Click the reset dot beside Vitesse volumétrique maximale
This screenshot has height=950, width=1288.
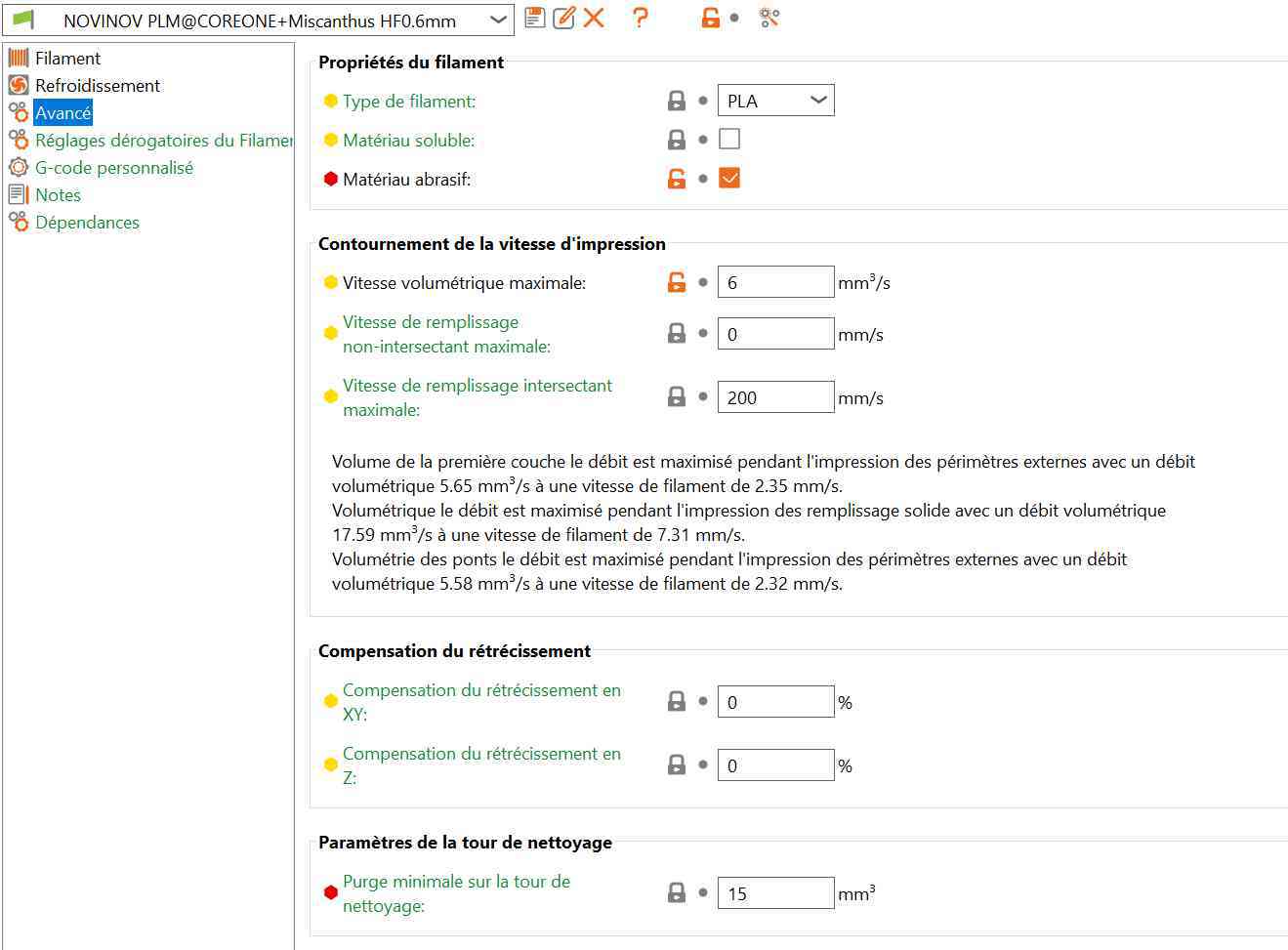pyautogui.click(x=703, y=282)
